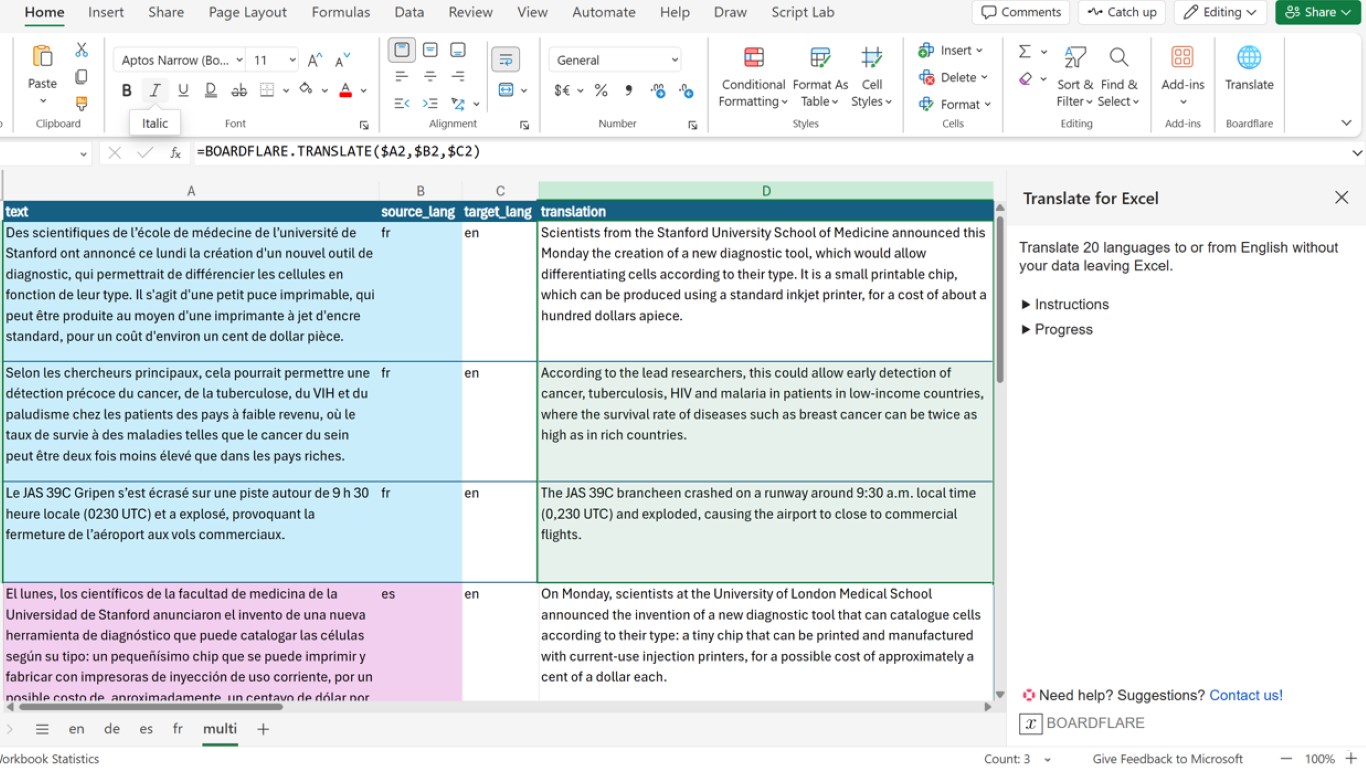The height and width of the screenshot is (768, 1366).
Task: Select the Format Painter brush icon
Action: [x=81, y=103]
